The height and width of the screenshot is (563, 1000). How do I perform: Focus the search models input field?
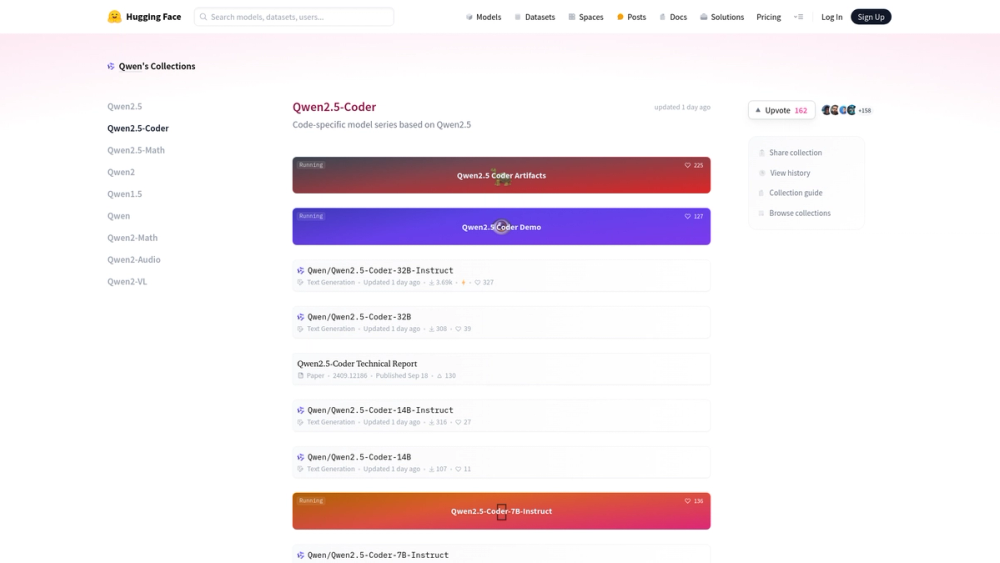[293, 17]
